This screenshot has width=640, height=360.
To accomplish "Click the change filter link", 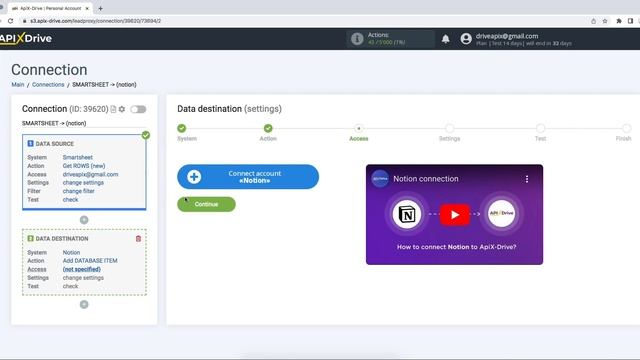I will [78, 191].
